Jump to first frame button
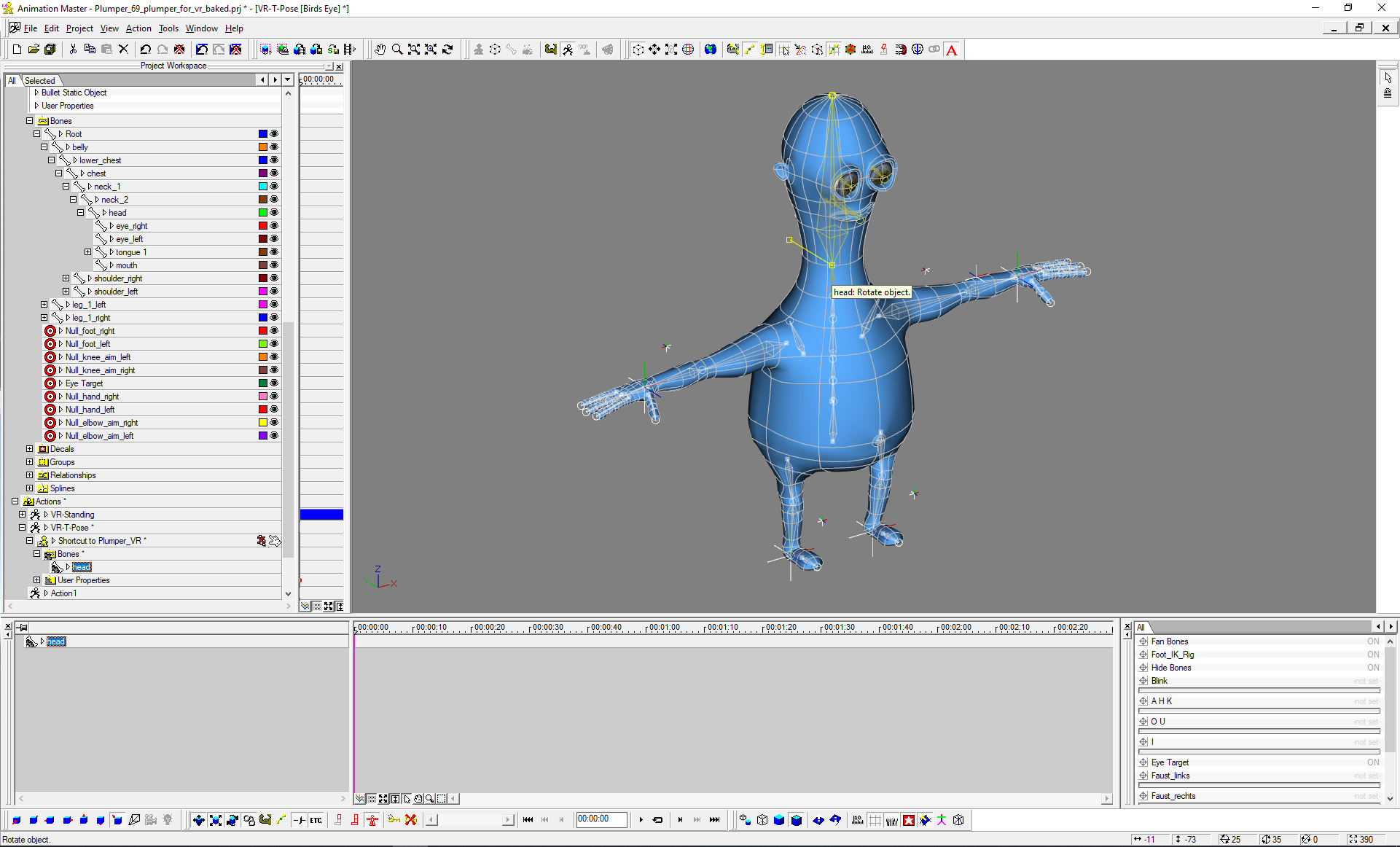 [528, 820]
